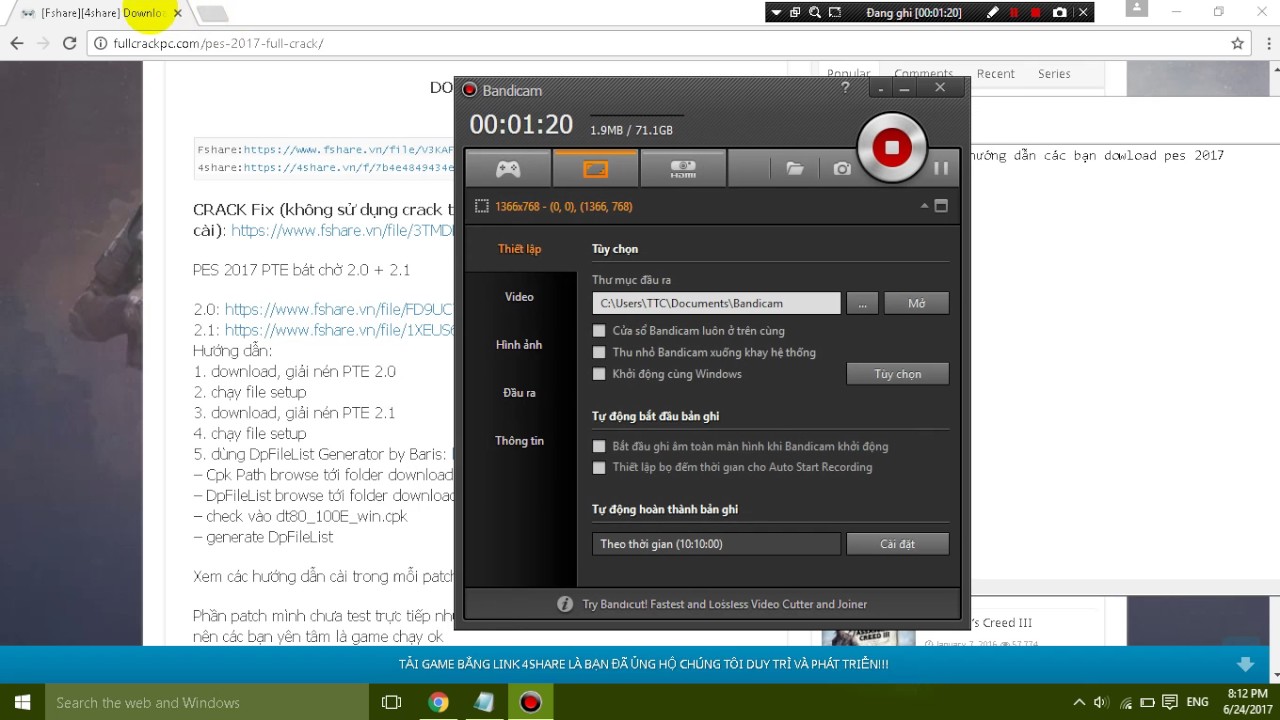Switch to Screen Recording mode

(595, 168)
